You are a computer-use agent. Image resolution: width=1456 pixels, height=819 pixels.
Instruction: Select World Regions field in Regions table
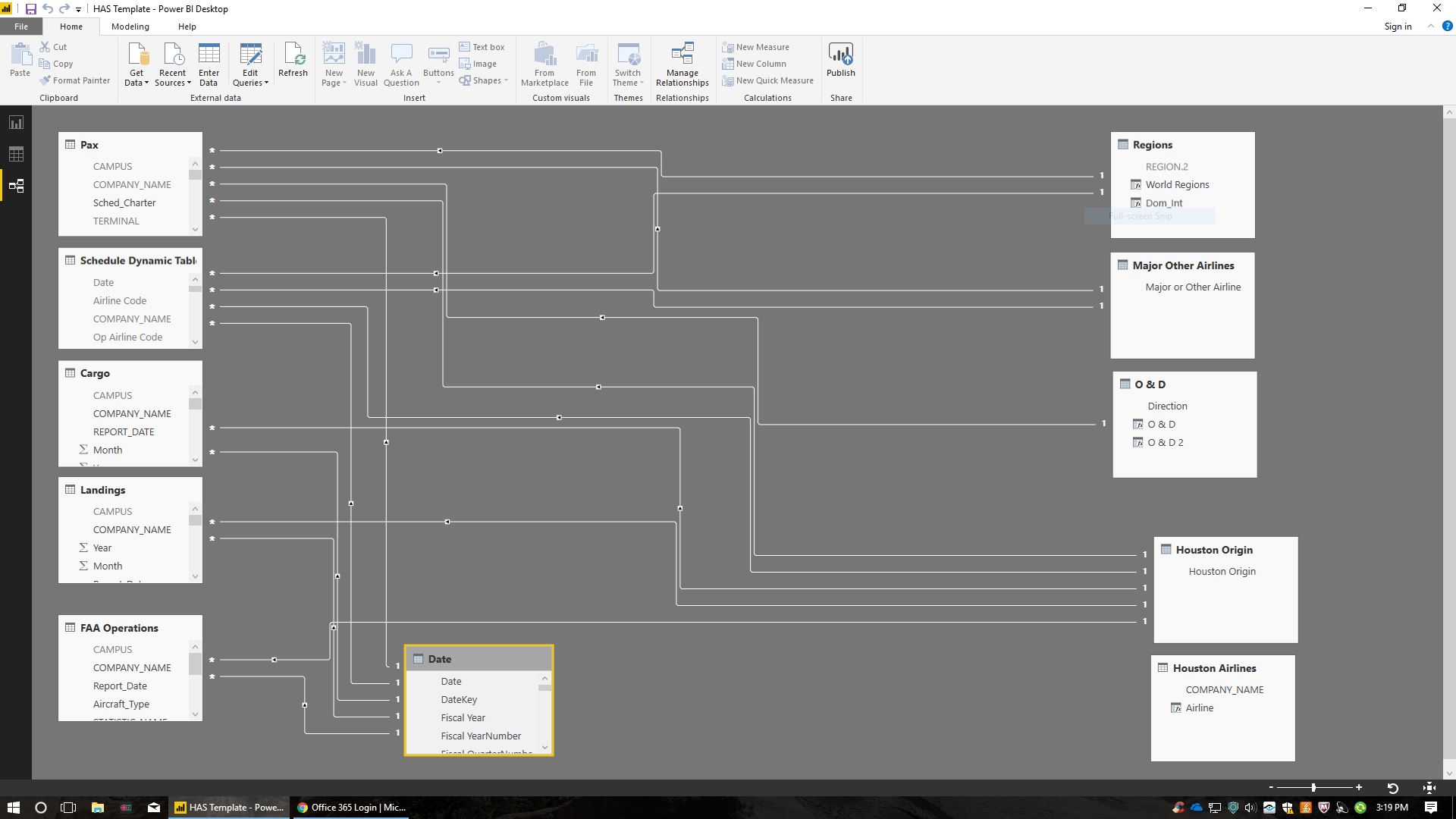[1177, 185]
